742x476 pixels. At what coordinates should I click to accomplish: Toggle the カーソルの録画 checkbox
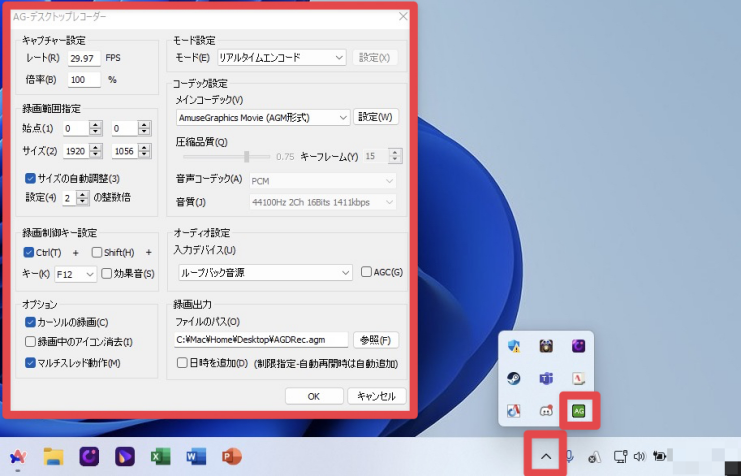click(x=30, y=322)
